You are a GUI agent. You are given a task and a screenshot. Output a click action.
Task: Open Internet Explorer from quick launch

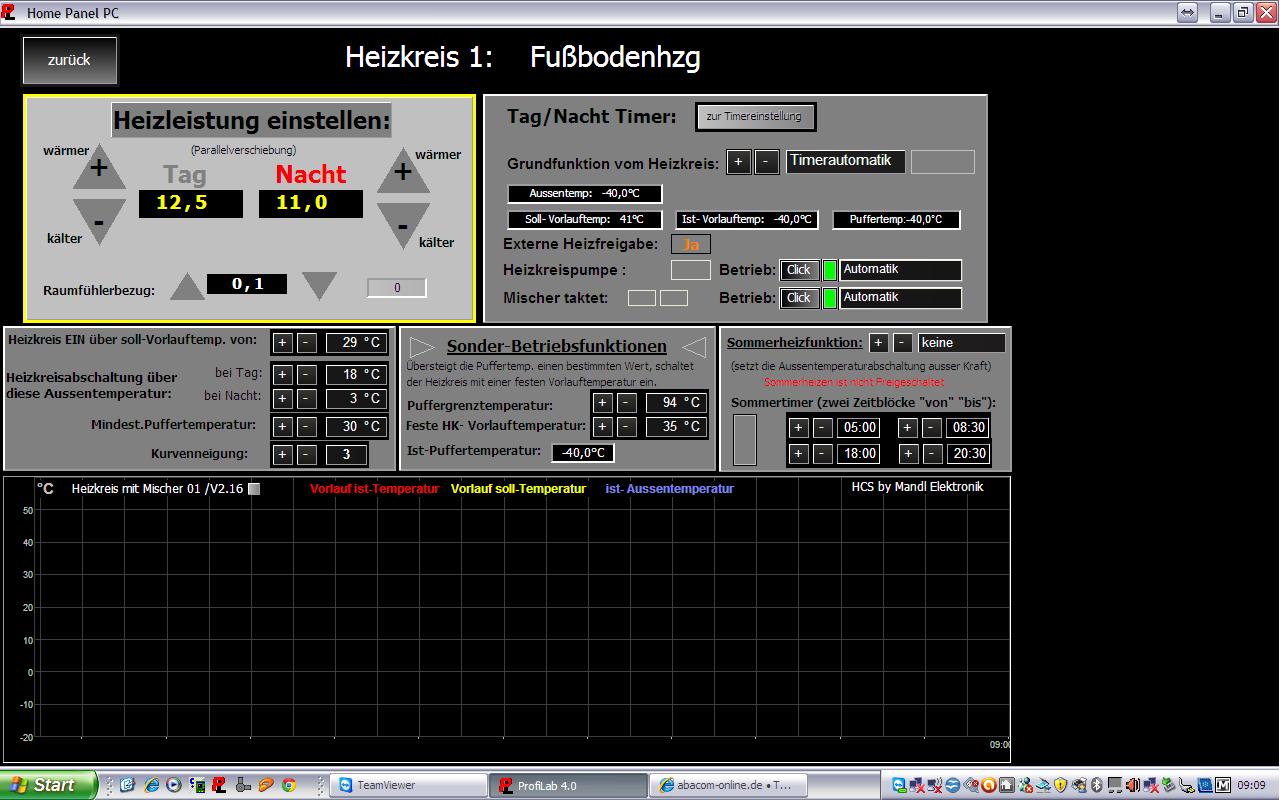152,785
